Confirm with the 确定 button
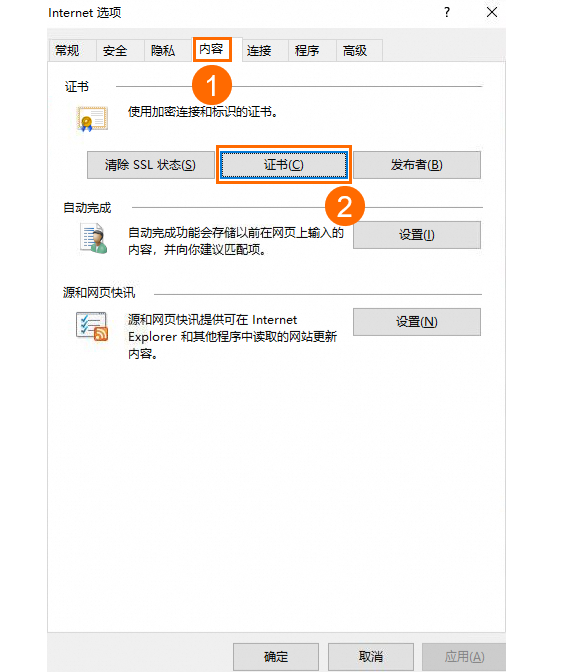This screenshot has height=672, width=562. (276, 657)
